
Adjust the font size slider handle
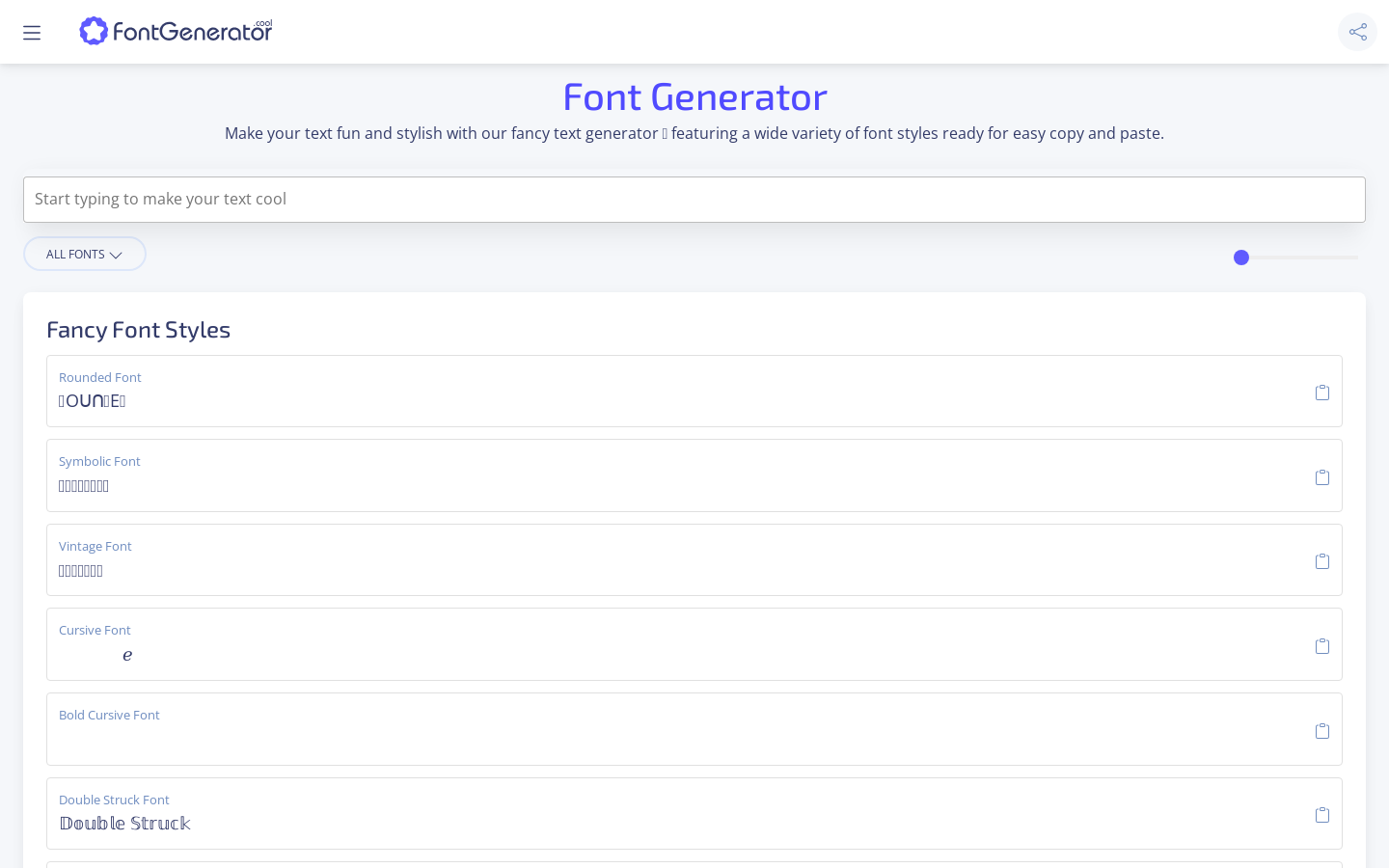(1241, 258)
